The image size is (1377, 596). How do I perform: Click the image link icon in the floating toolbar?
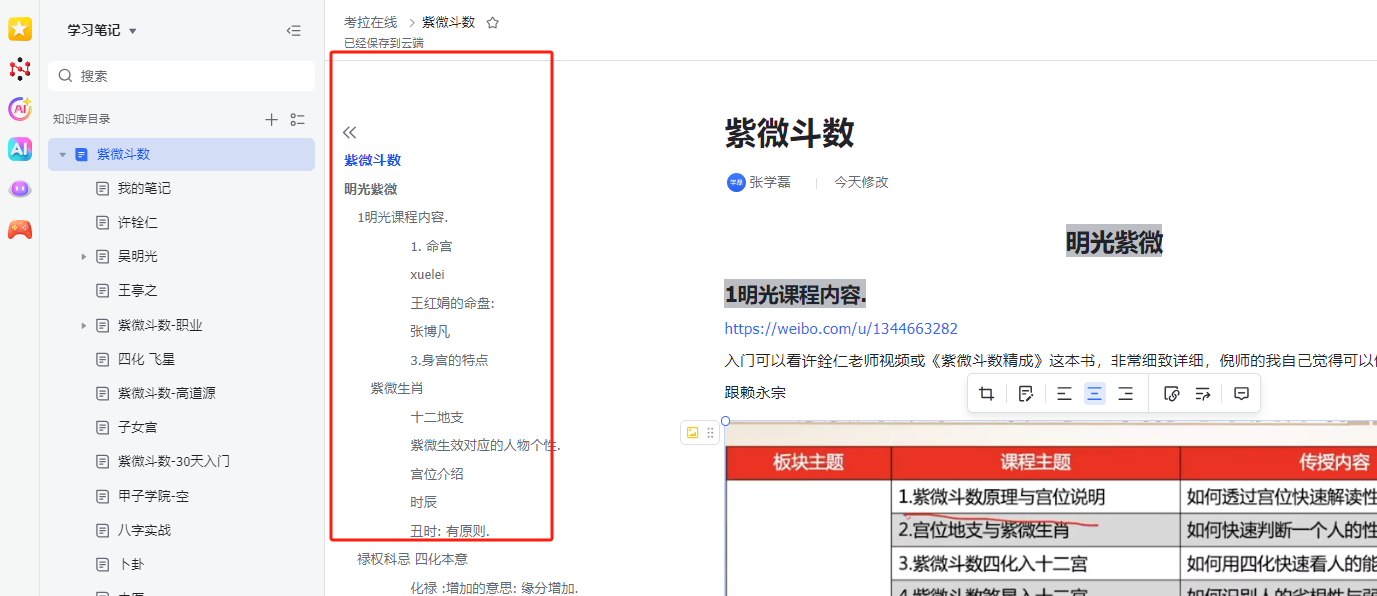click(1172, 394)
